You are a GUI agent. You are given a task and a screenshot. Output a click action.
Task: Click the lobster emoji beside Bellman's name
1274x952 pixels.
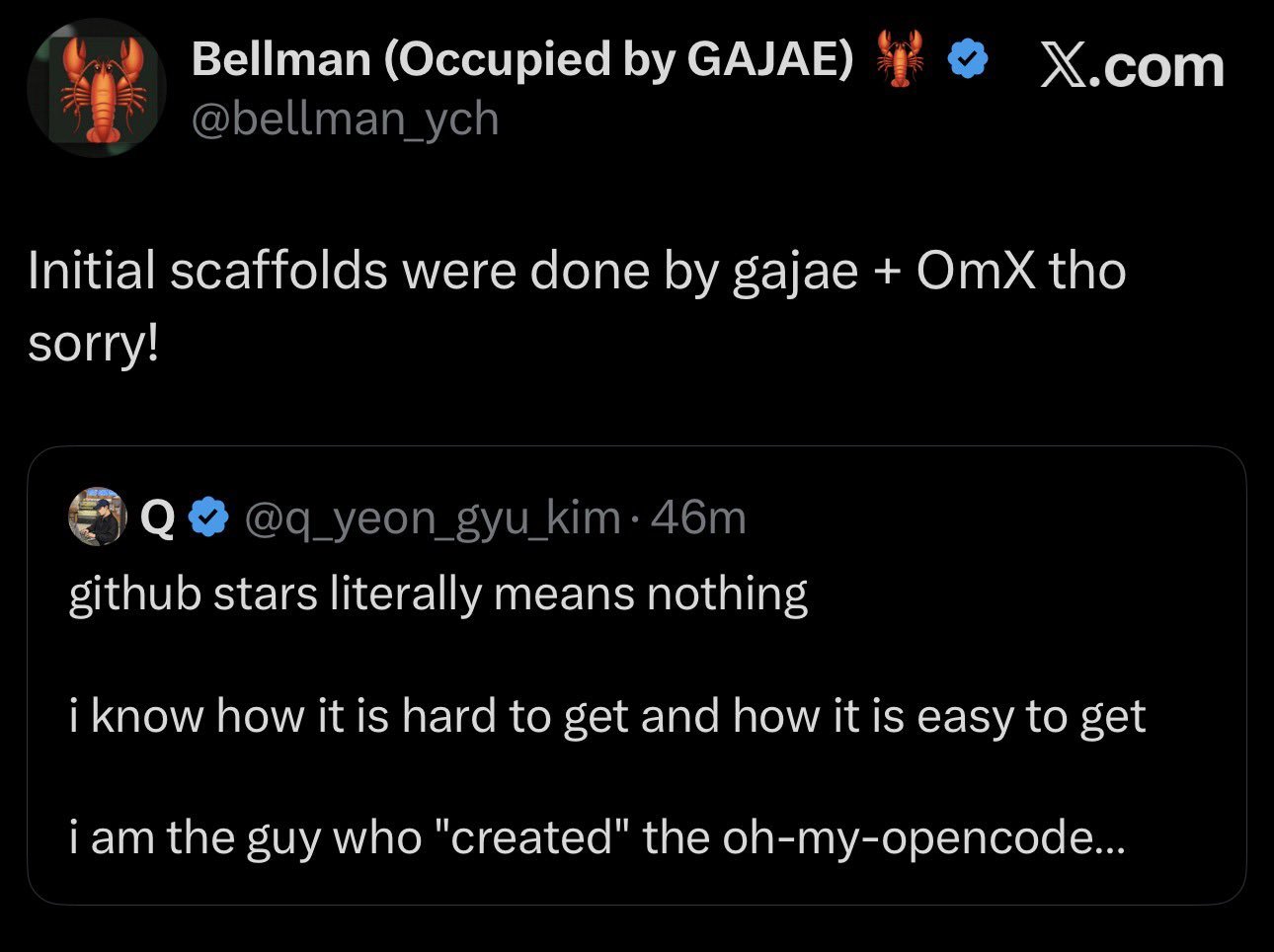click(x=900, y=59)
